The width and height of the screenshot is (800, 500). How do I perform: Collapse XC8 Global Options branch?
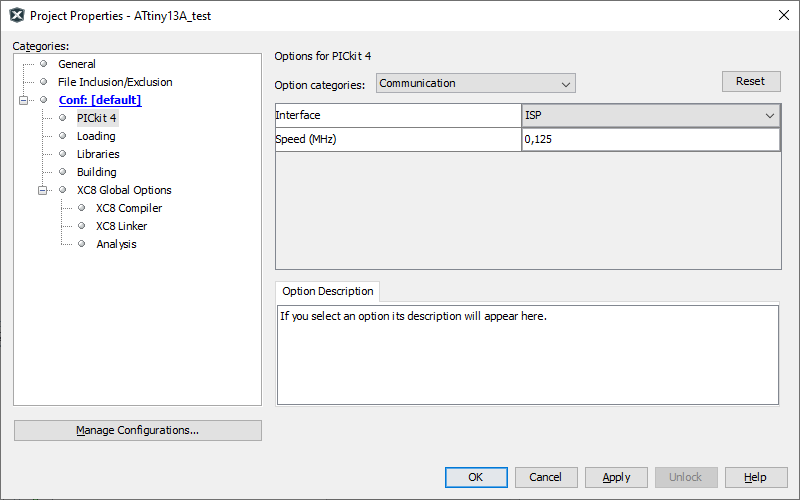pos(43,190)
